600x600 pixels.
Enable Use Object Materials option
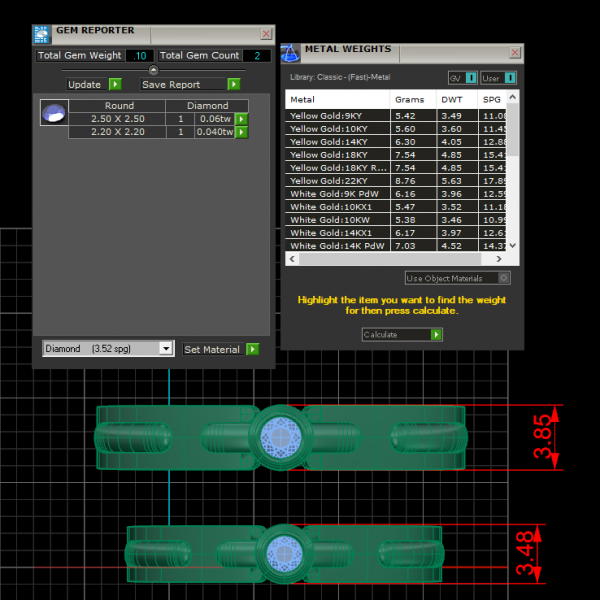[503, 278]
